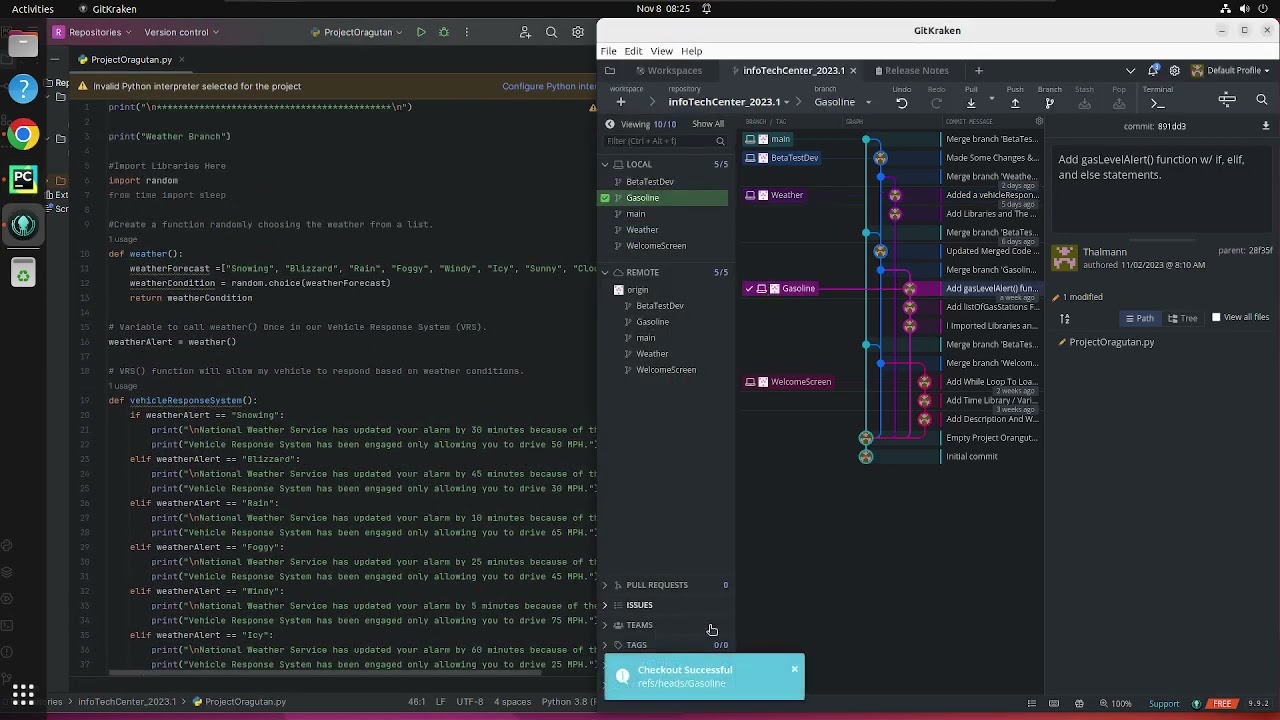
Task: Open GitKraken notifications bell
Action: click(1153, 71)
